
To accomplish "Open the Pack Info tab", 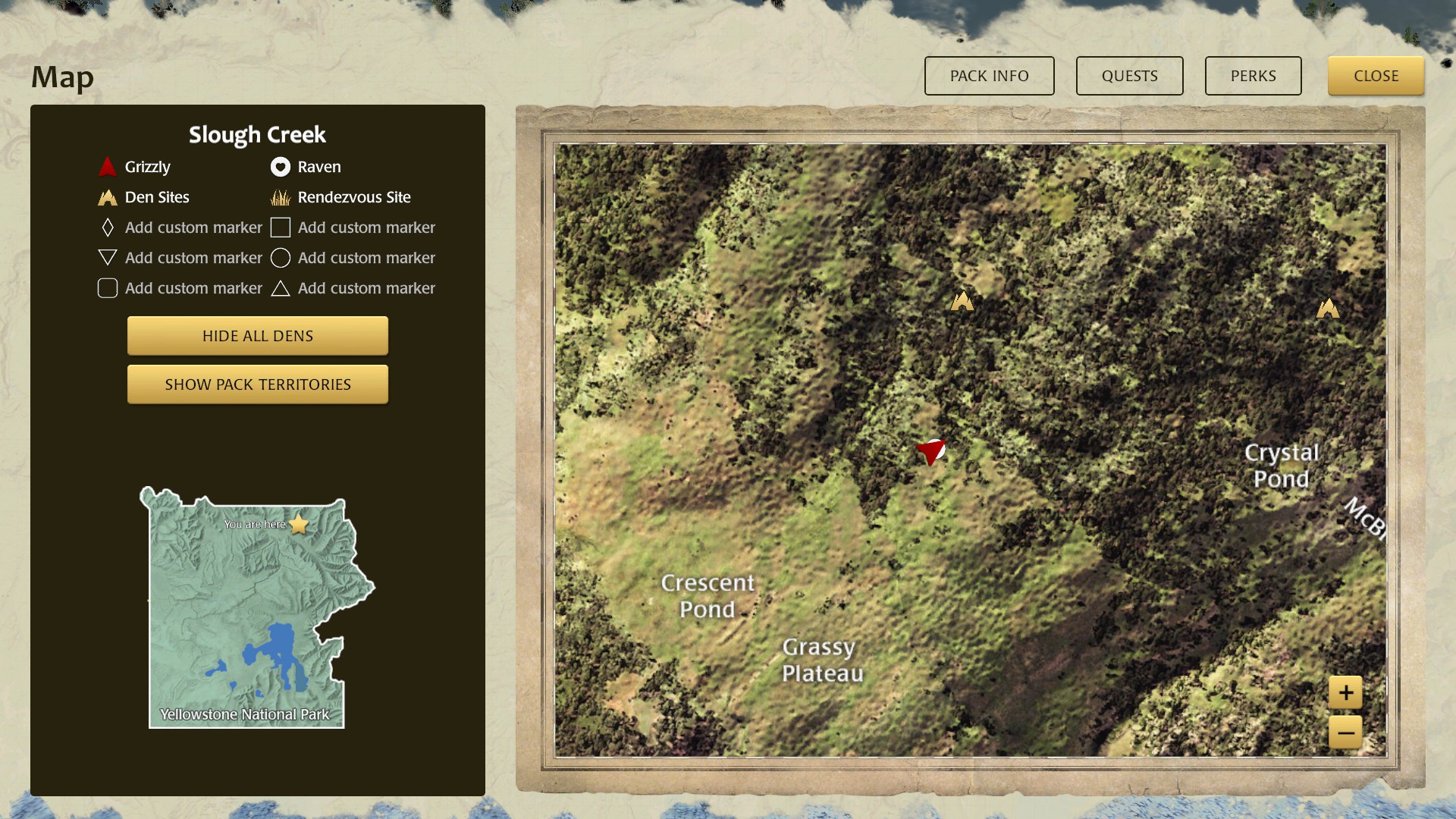I will (x=989, y=76).
